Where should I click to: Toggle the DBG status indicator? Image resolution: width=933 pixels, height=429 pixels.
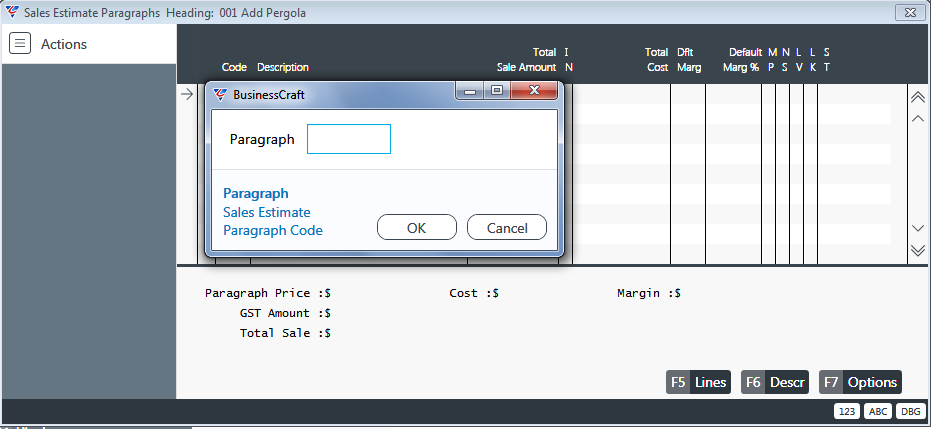pos(910,412)
